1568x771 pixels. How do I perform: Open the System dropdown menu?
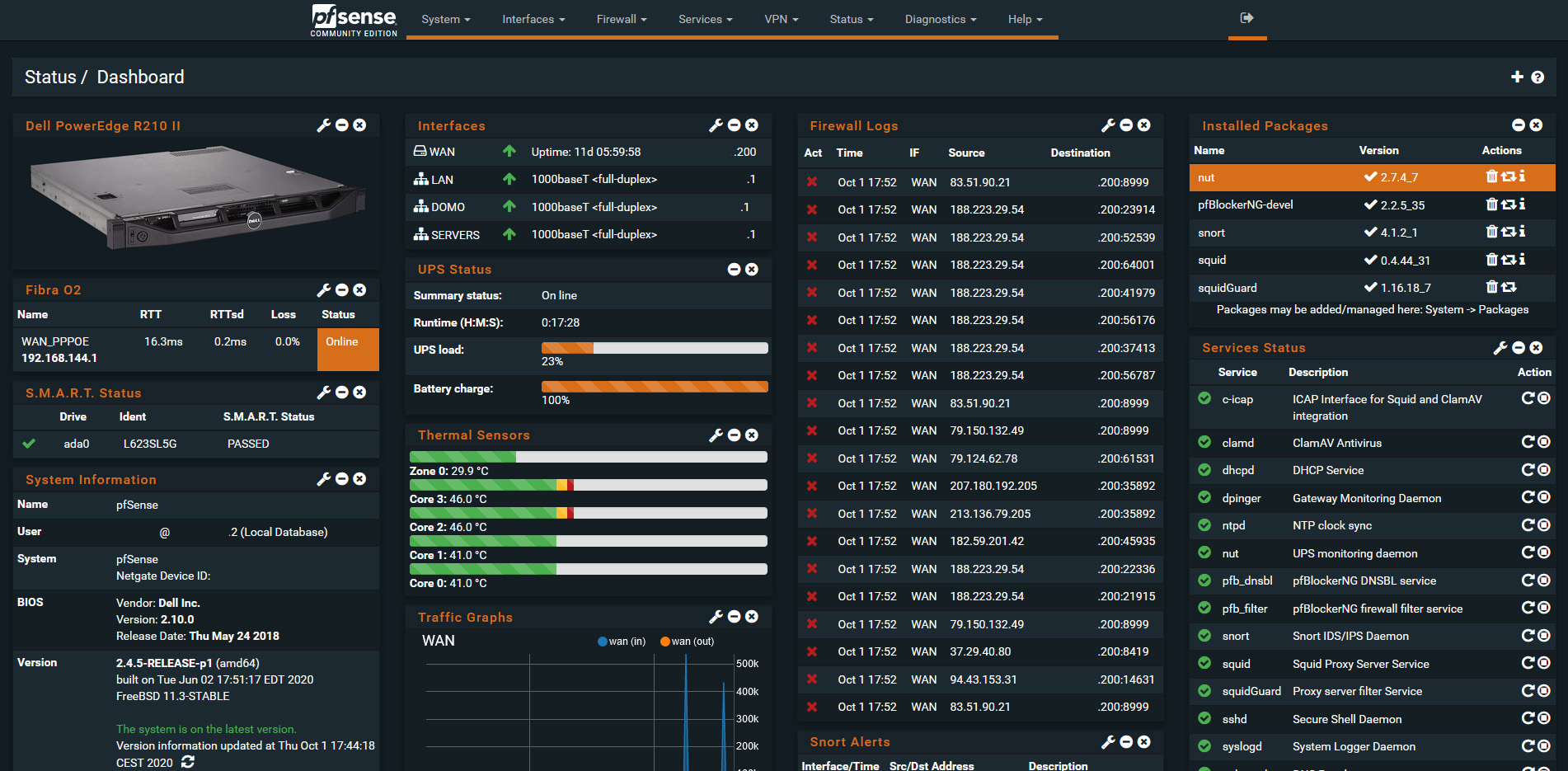tap(444, 18)
